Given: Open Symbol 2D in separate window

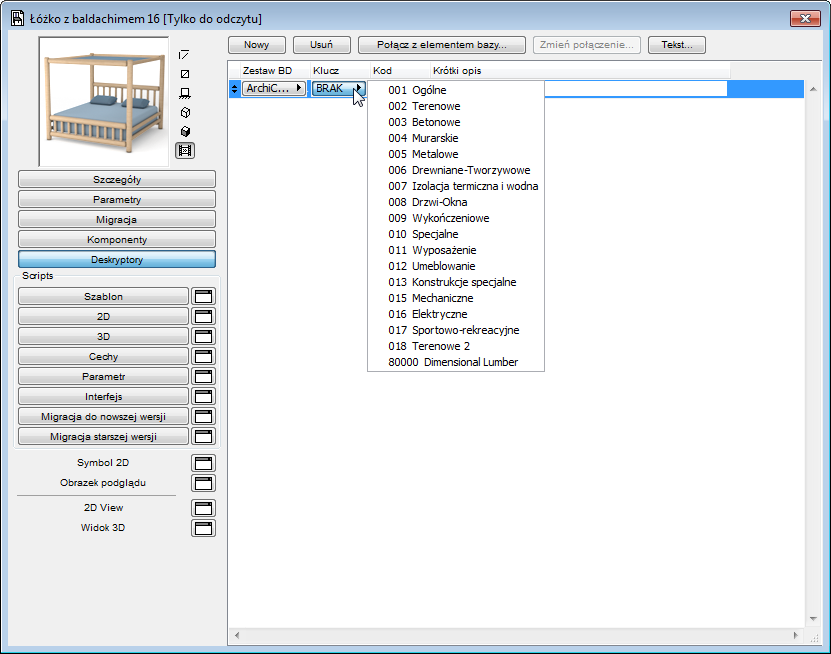Looking at the screenshot, I should (x=204, y=463).
